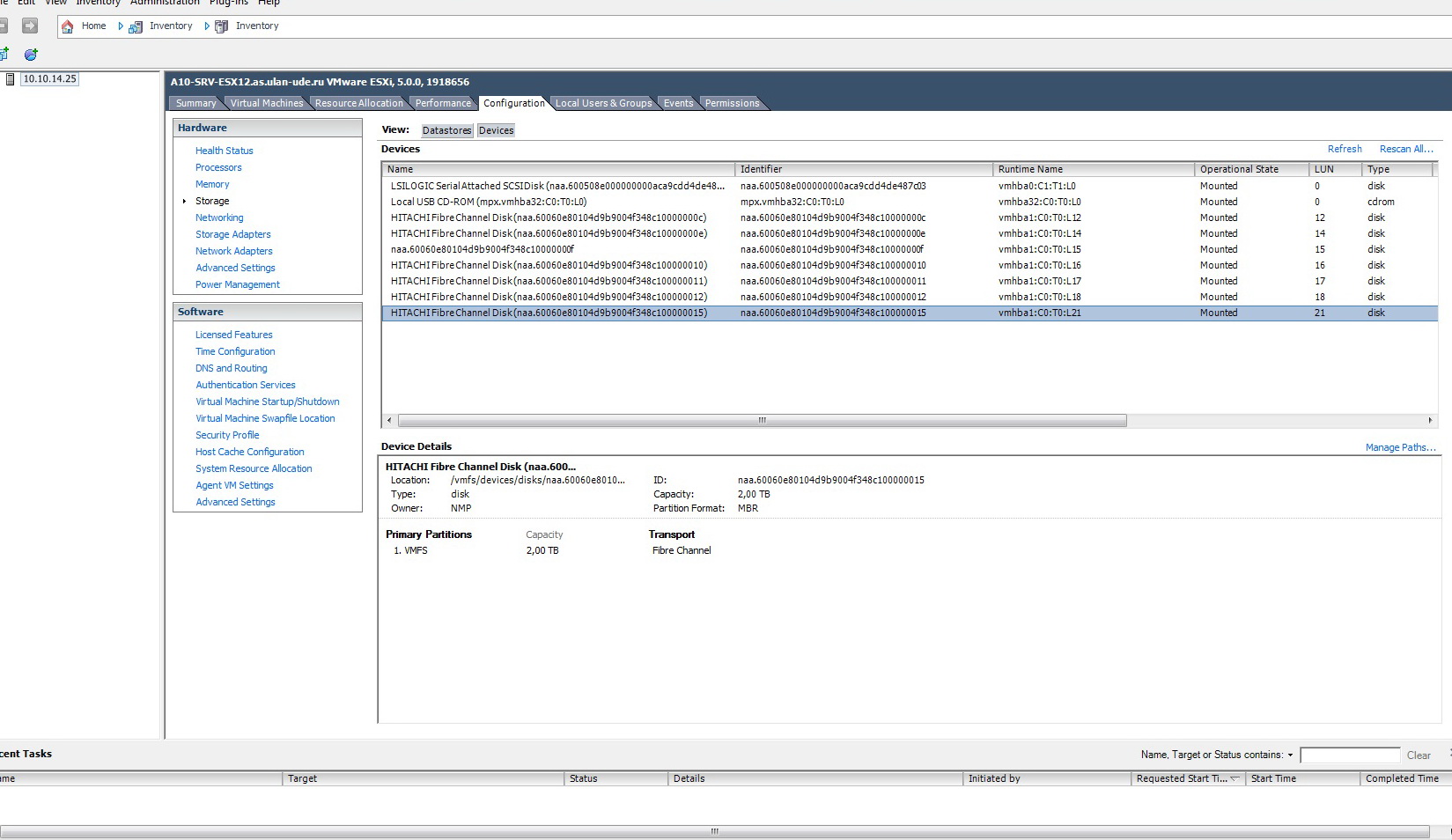
Task: Select the Configuration tab
Action: point(514,103)
